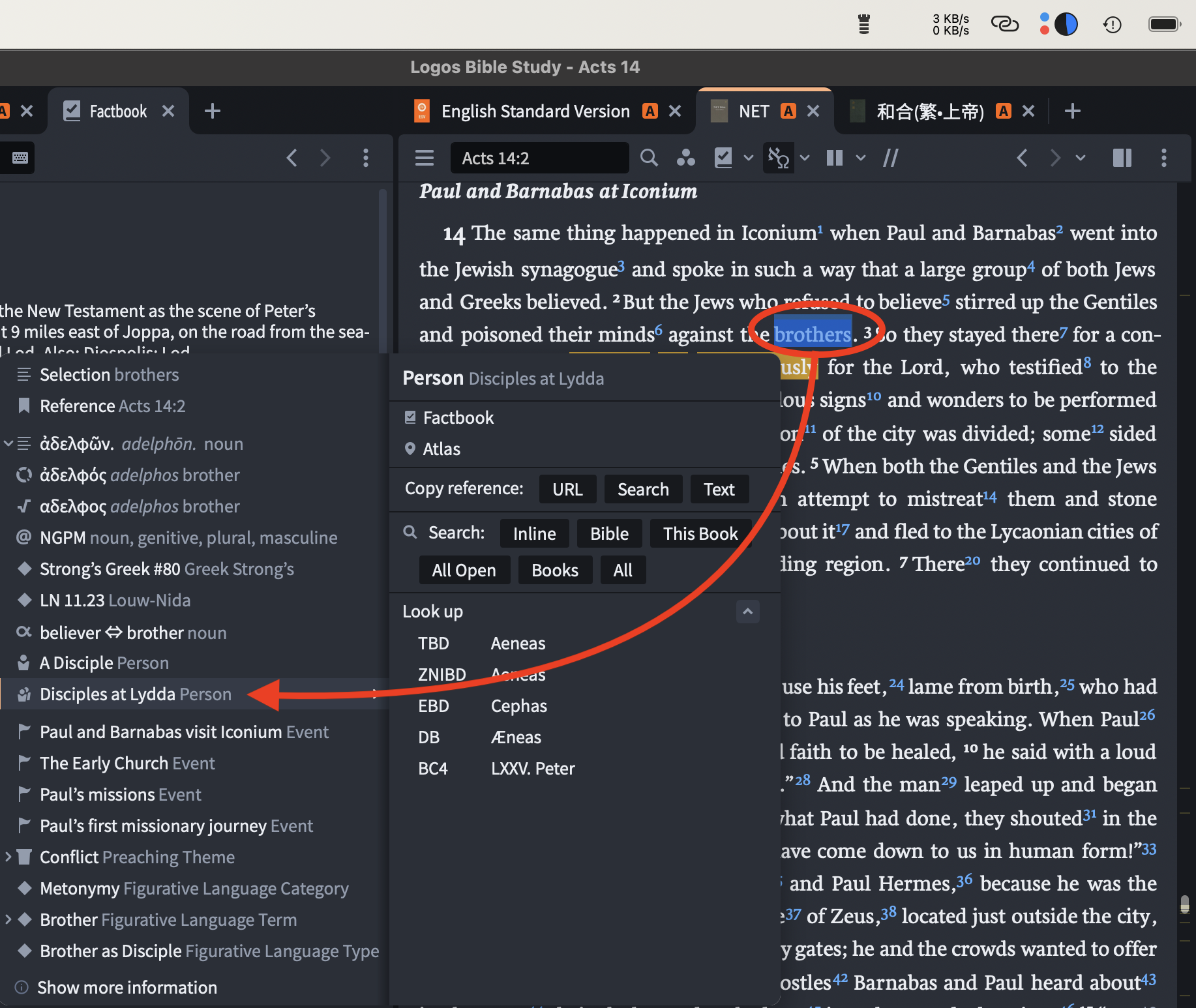This screenshot has height=1008, width=1196.
Task: Click the multiple columns view icon
Action: tap(835, 158)
